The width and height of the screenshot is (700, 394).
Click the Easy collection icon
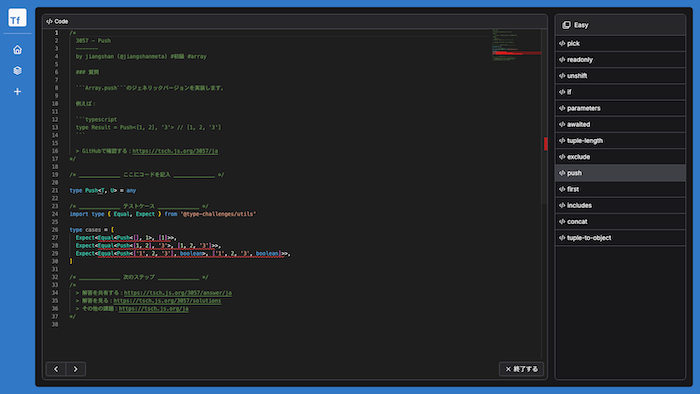coord(566,25)
